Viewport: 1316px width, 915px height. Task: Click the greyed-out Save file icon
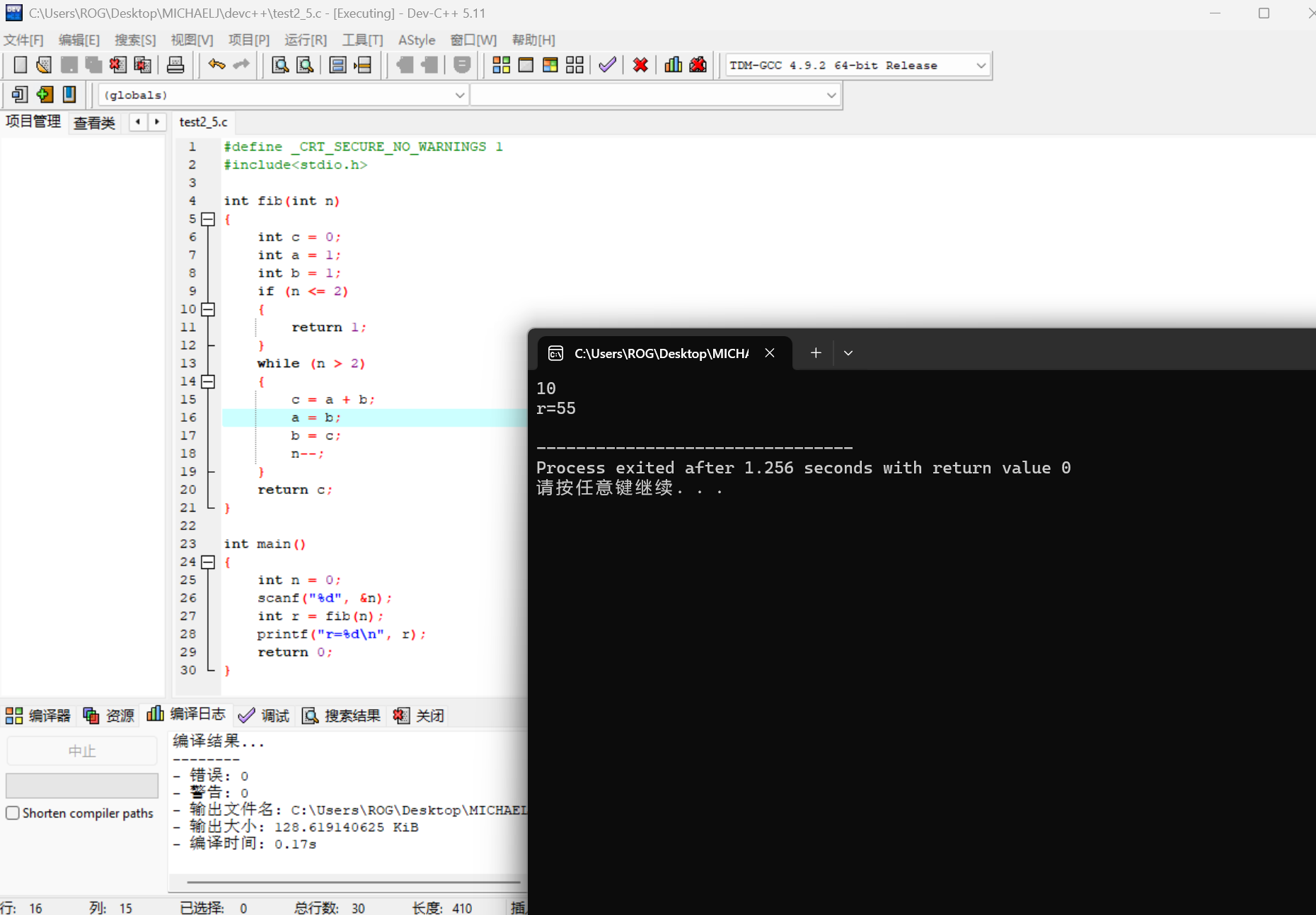69,65
